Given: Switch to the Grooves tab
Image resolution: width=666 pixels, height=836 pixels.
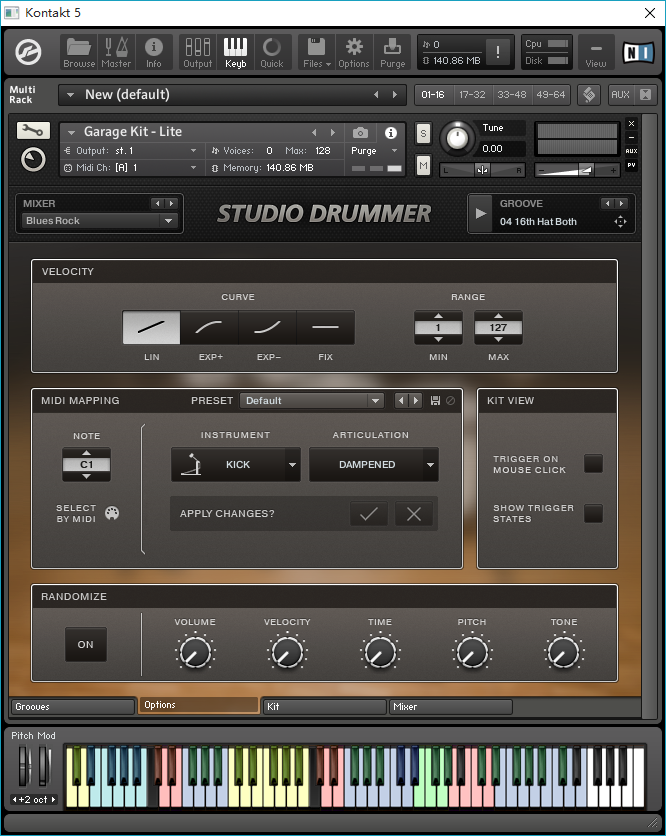Looking at the screenshot, I should click(73, 706).
